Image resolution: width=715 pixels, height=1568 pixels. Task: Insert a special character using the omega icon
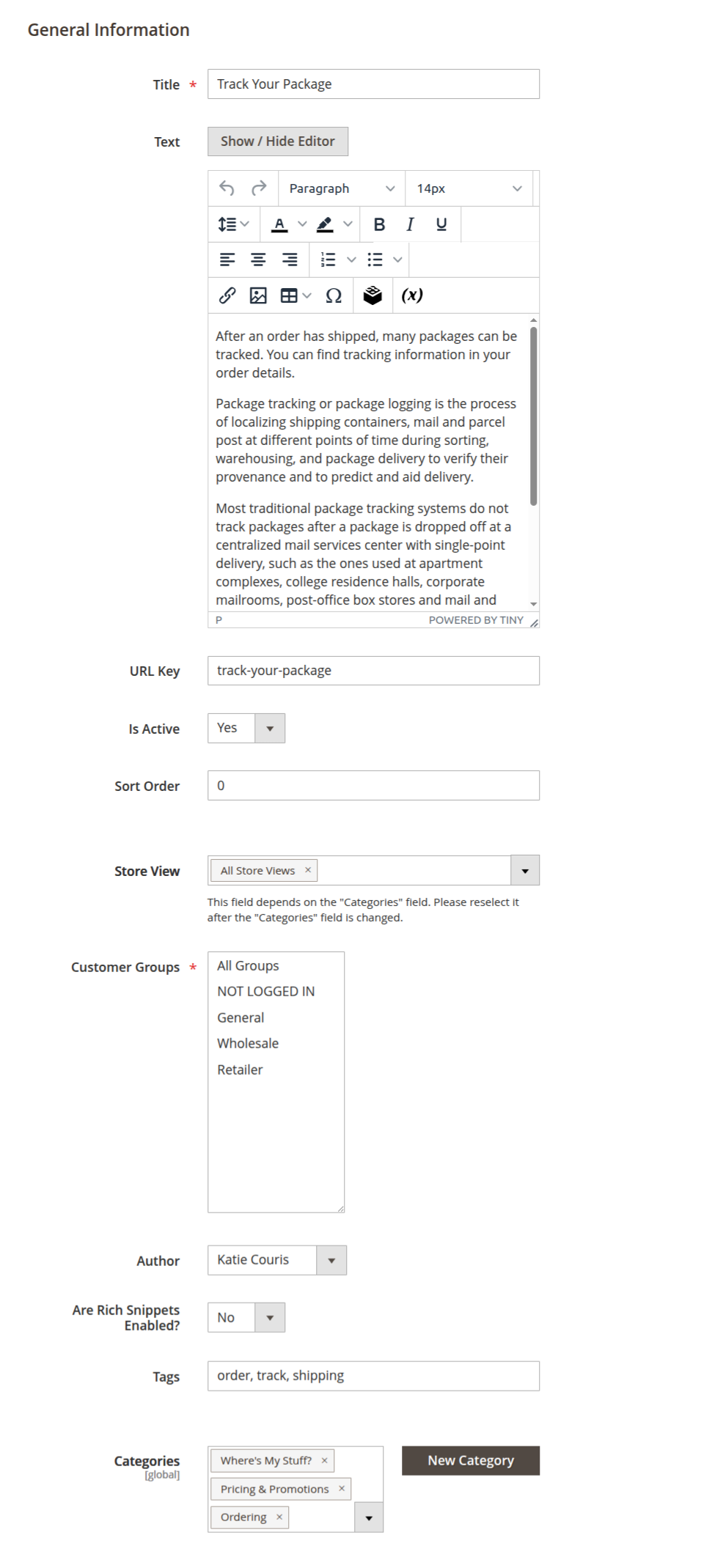coord(334,295)
